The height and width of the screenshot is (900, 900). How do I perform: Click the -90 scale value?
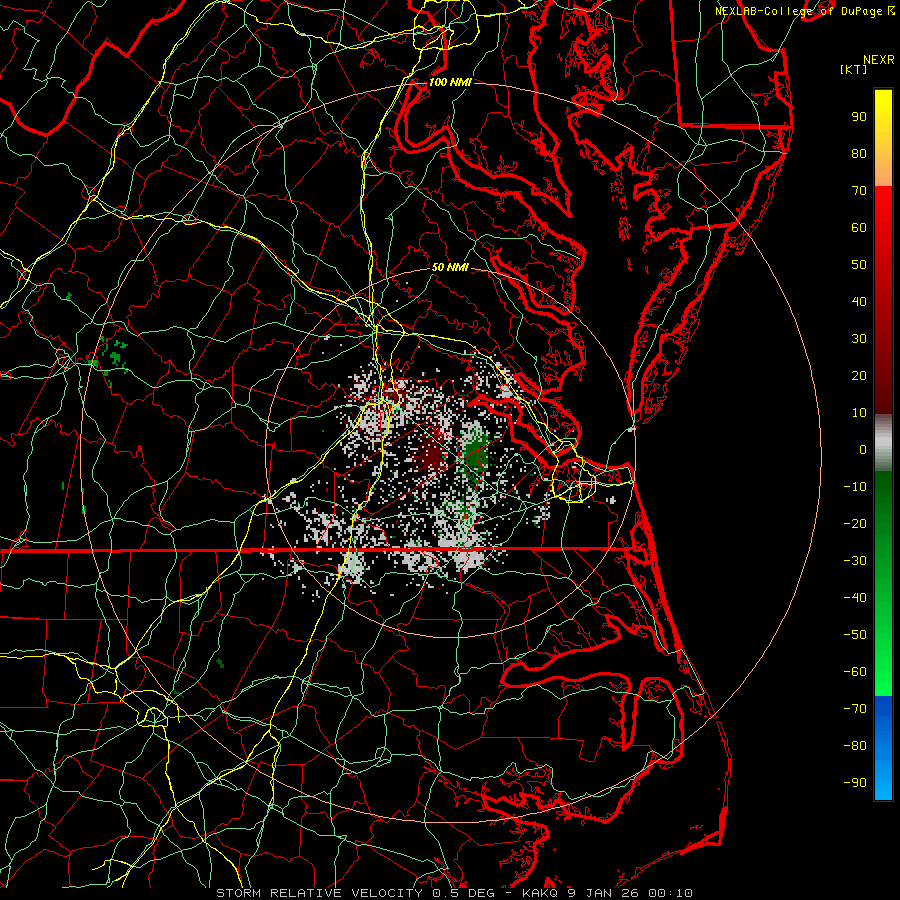point(855,783)
